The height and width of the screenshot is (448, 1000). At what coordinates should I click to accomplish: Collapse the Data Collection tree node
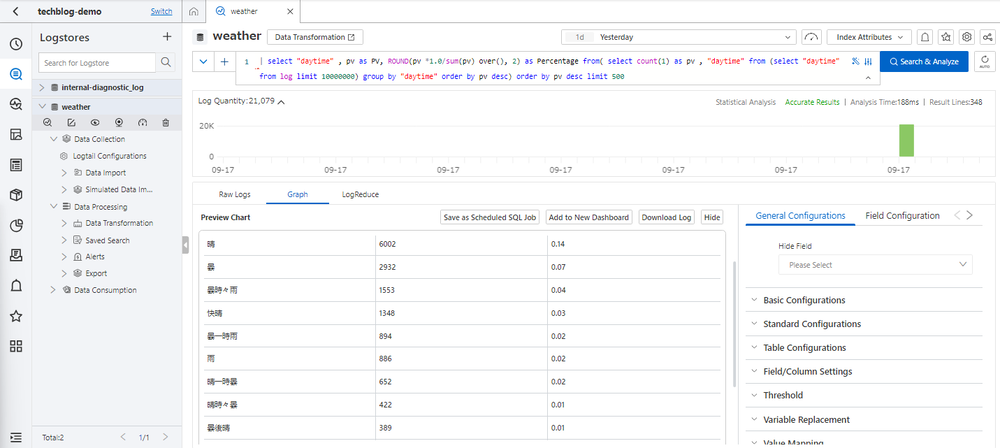pos(53,139)
